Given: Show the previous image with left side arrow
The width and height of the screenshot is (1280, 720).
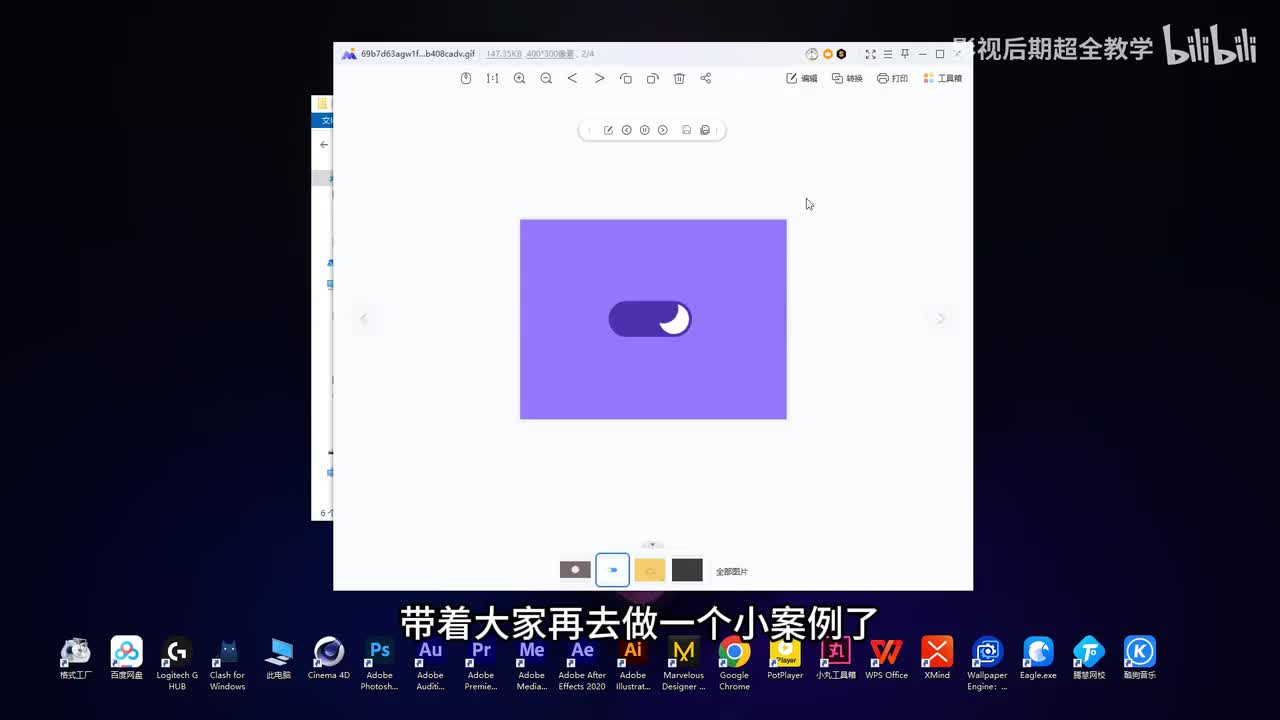Looking at the screenshot, I should pos(364,318).
